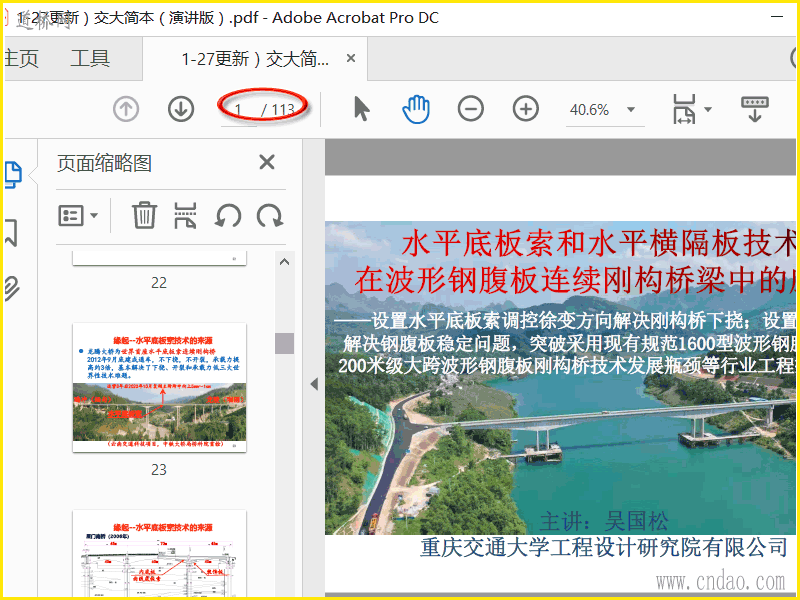
Task: Open the 工具 tab
Action: click(x=90, y=59)
